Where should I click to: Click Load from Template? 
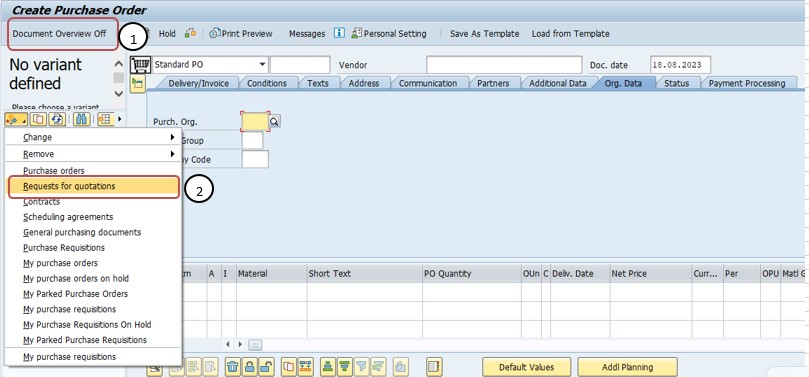571,34
